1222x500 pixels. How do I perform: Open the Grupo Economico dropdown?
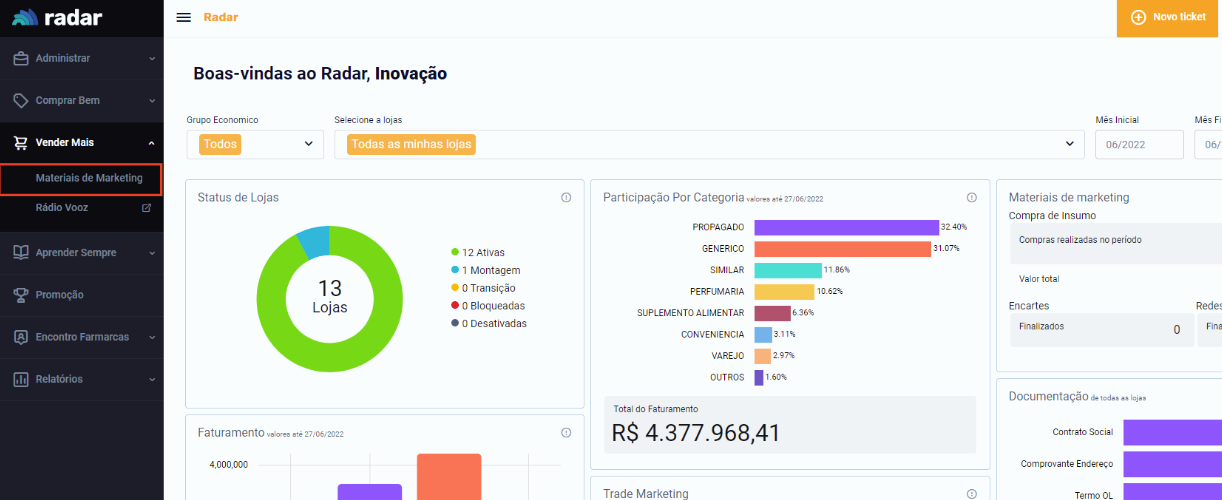[x=255, y=144]
